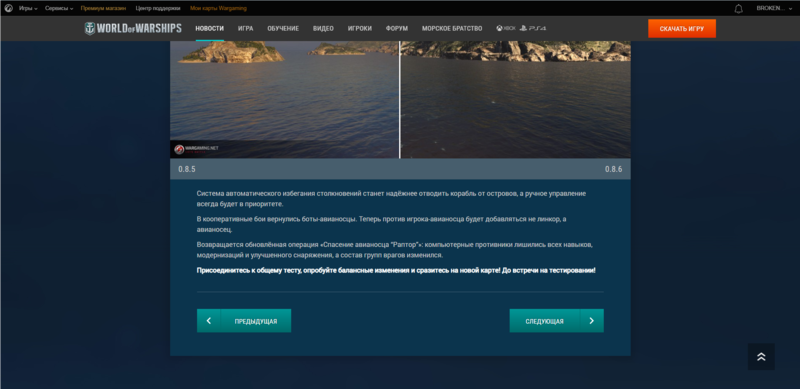The height and width of the screenshot is (389, 800).
Task: Click the right arrow on Следующая button
Action: point(592,321)
